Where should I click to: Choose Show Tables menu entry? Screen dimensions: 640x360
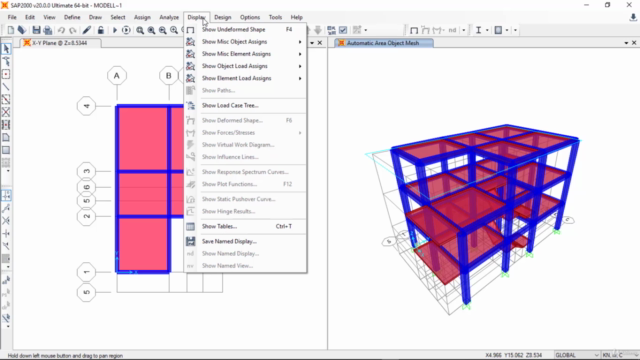pos(245,226)
